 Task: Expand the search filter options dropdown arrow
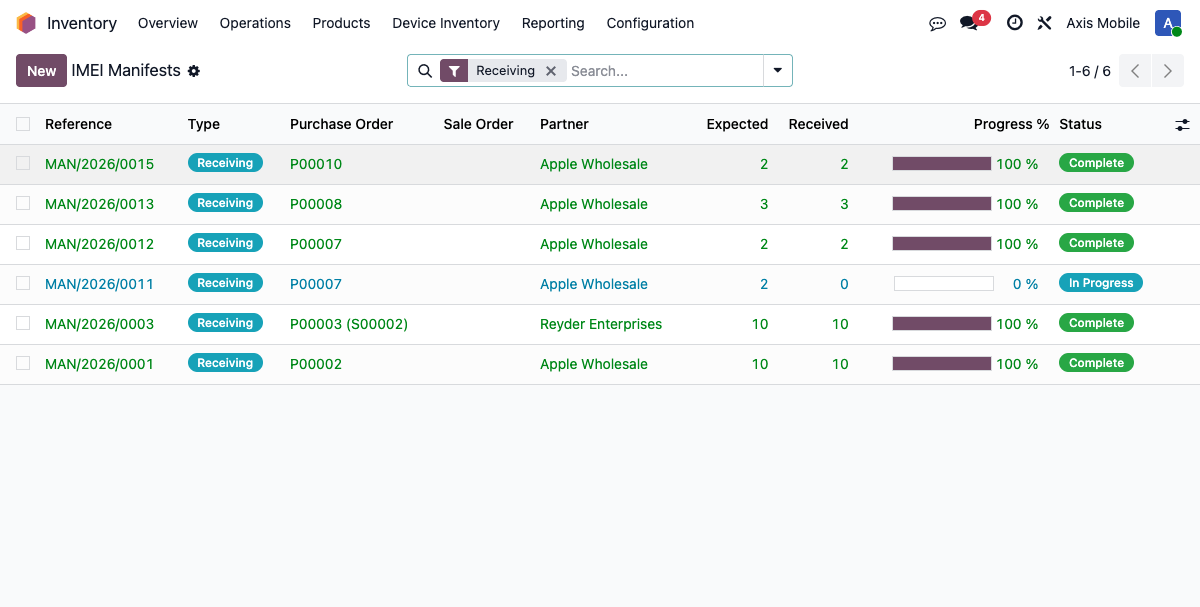point(777,71)
